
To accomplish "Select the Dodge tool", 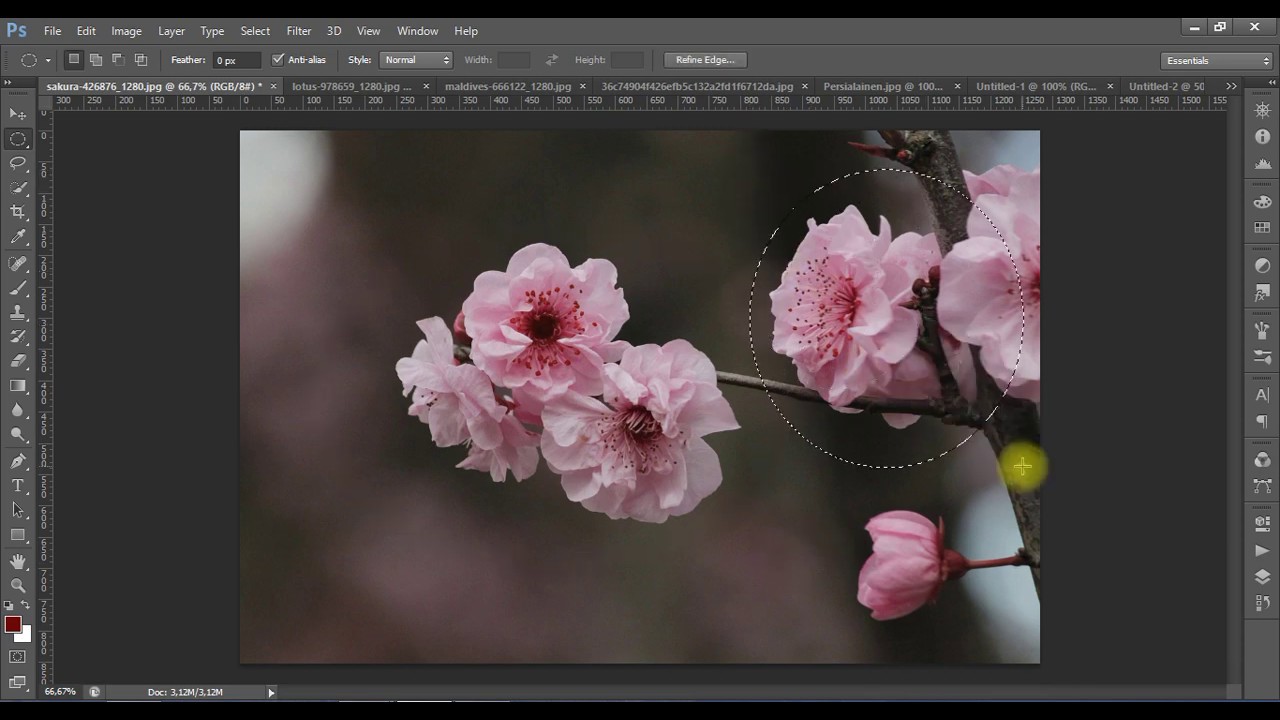I will tap(18, 434).
